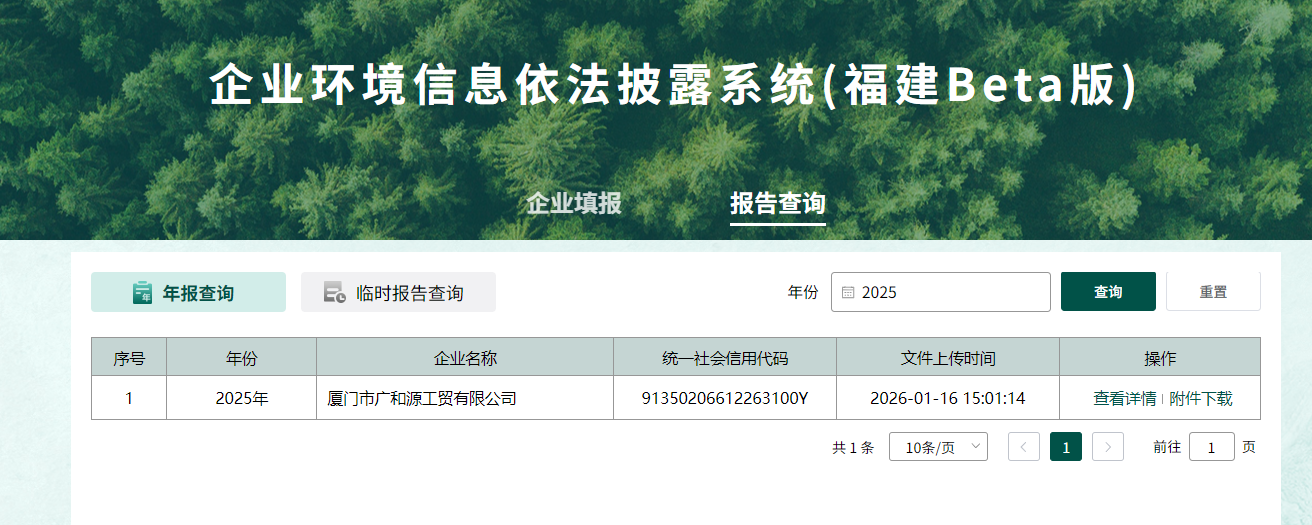Click the row number 1 cell
This screenshot has width=1312, height=525.
point(129,398)
